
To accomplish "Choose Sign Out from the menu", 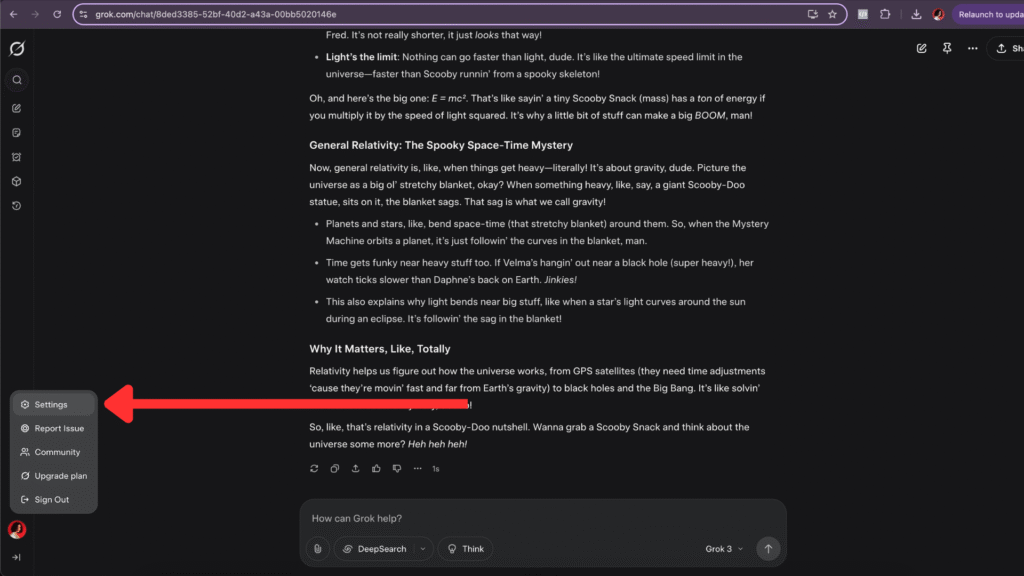I will click(54, 500).
